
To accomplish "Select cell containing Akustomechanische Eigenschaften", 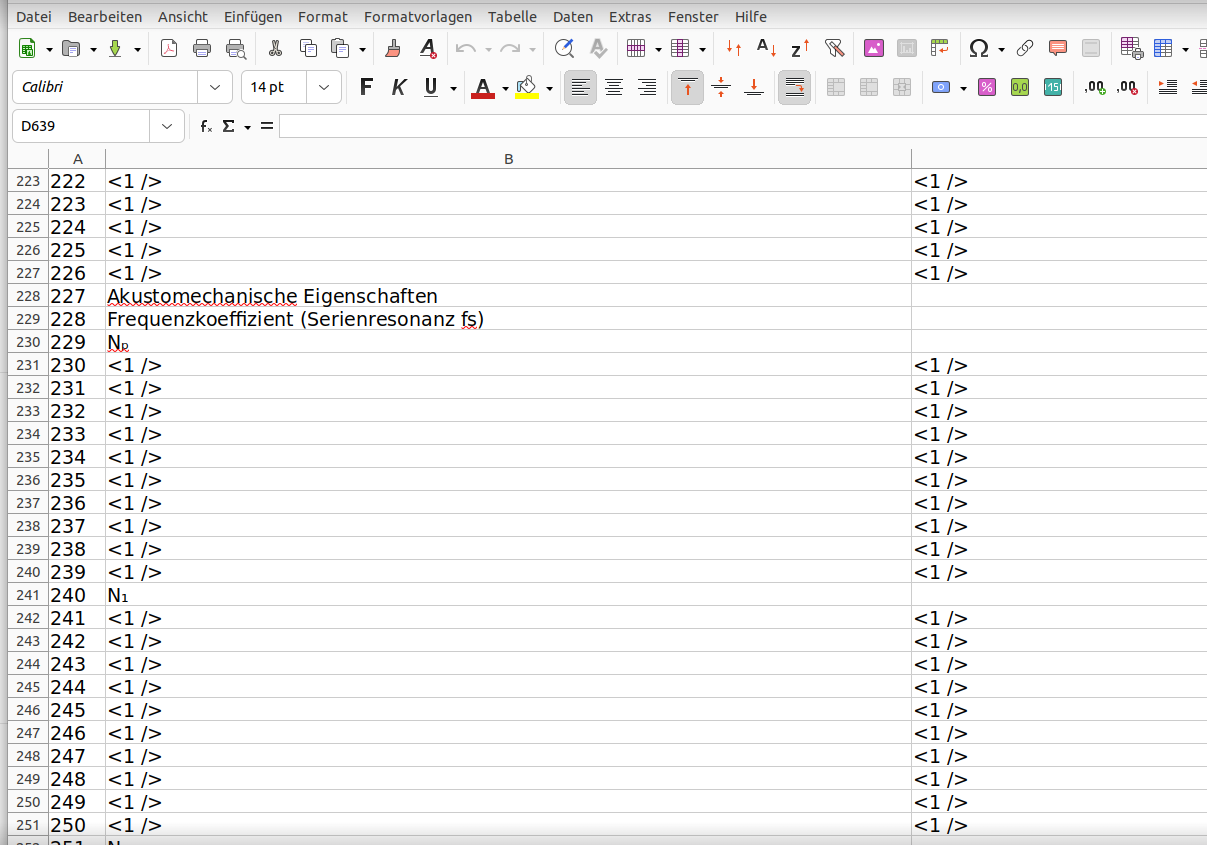I will [272, 296].
